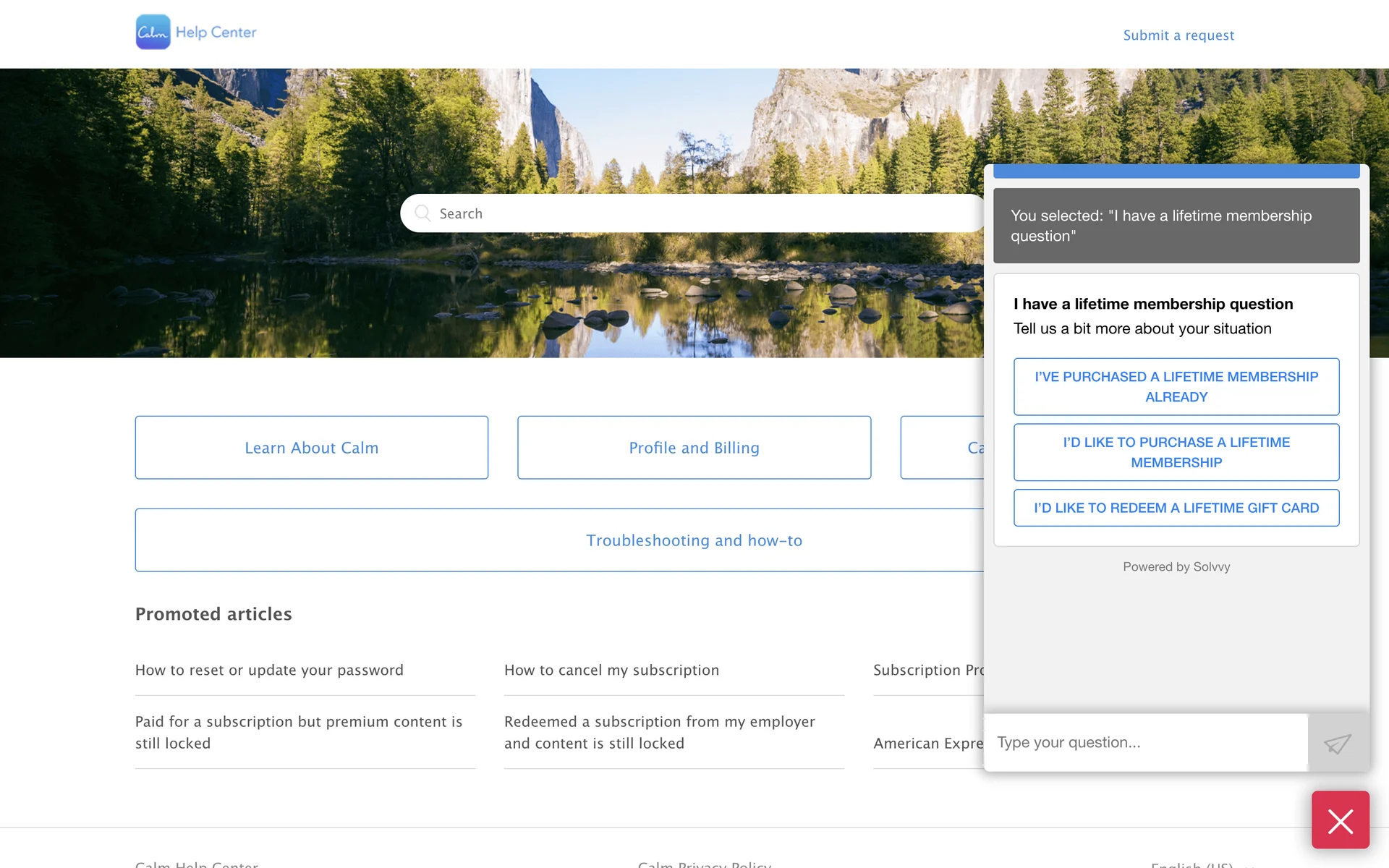Image resolution: width=1389 pixels, height=868 pixels.
Task: Click the Powered by Solvvy text
Action: pos(1176,567)
